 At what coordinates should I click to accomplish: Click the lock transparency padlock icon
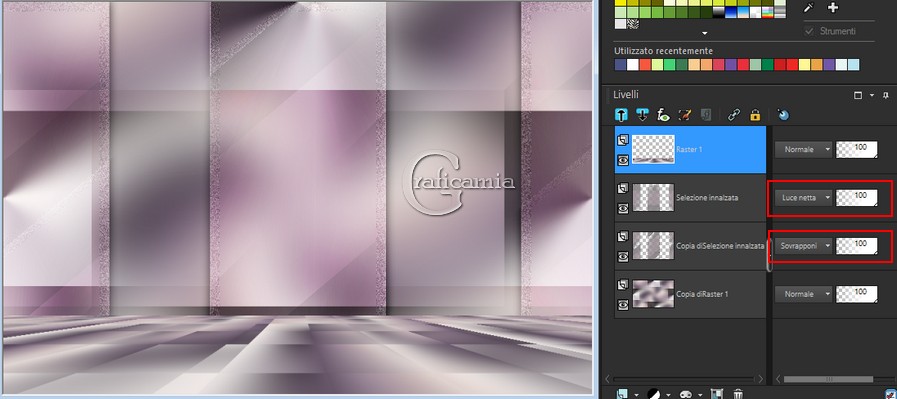755,115
